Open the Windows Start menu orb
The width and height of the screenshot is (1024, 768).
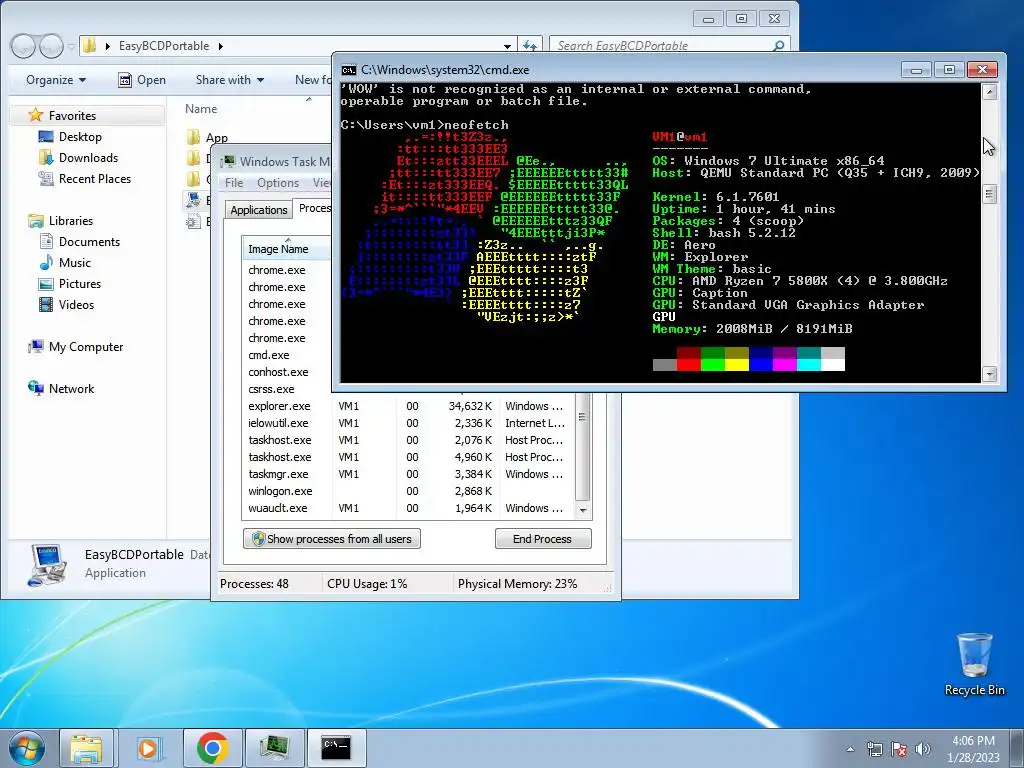[x=26, y=748]
